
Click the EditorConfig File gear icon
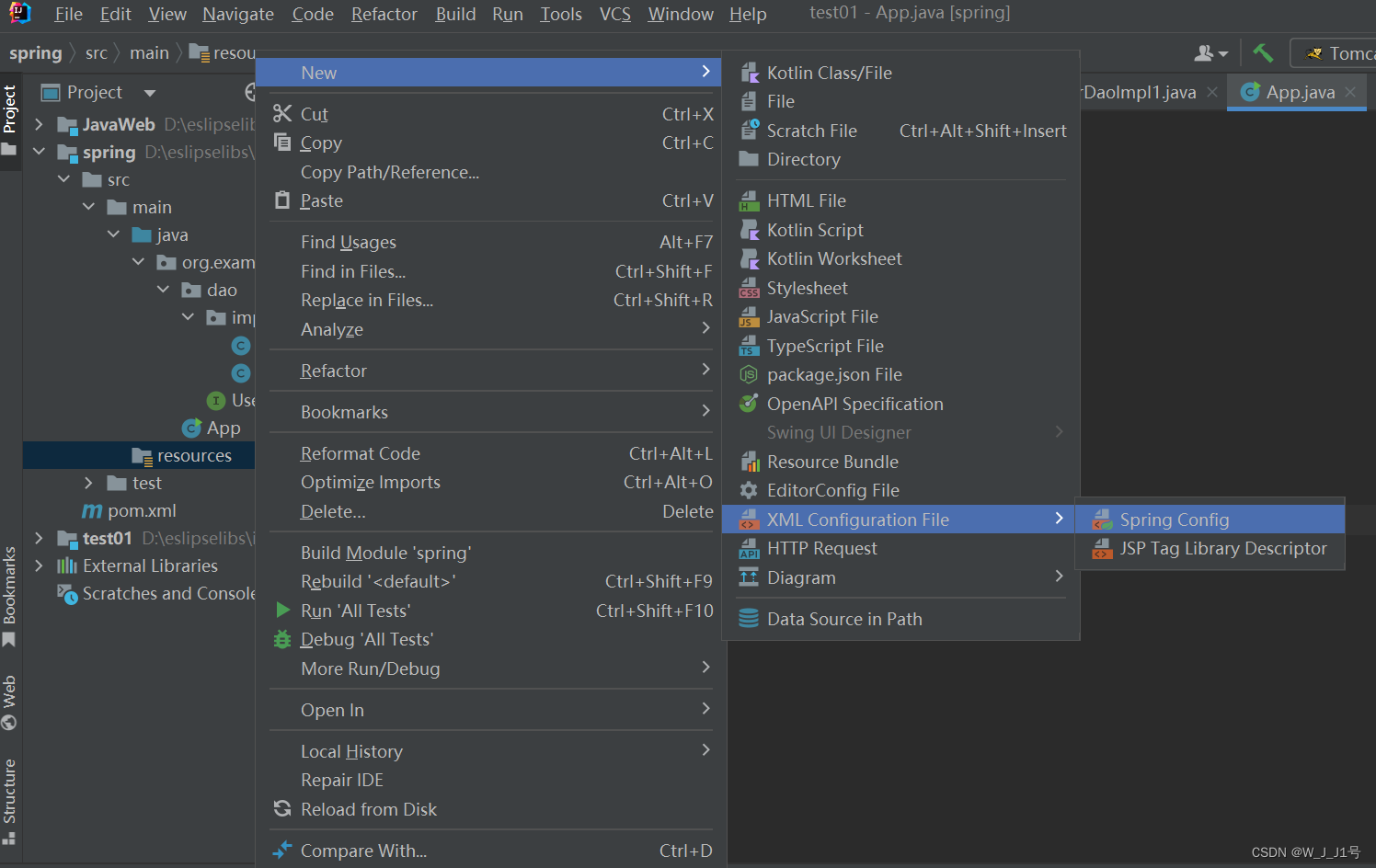[x=750, y=490]
